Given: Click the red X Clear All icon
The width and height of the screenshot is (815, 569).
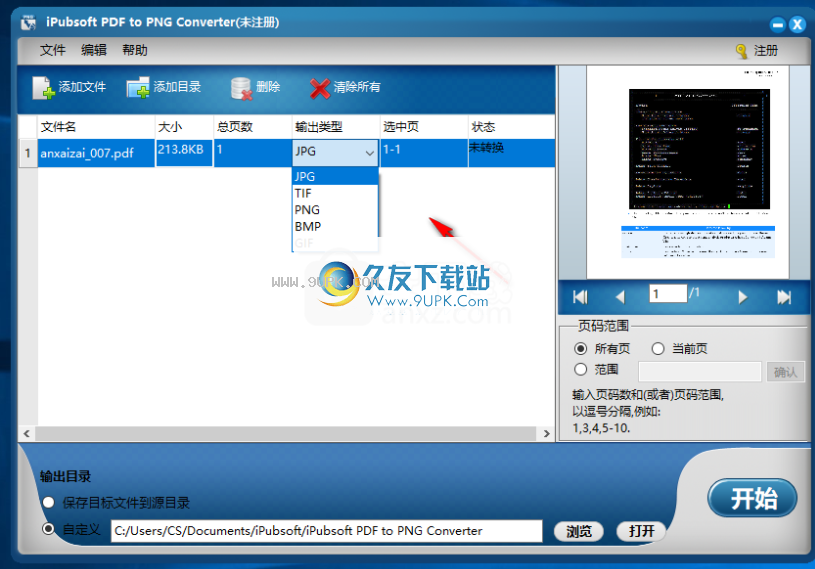Looking at the screenshot, I should [320, 88].
